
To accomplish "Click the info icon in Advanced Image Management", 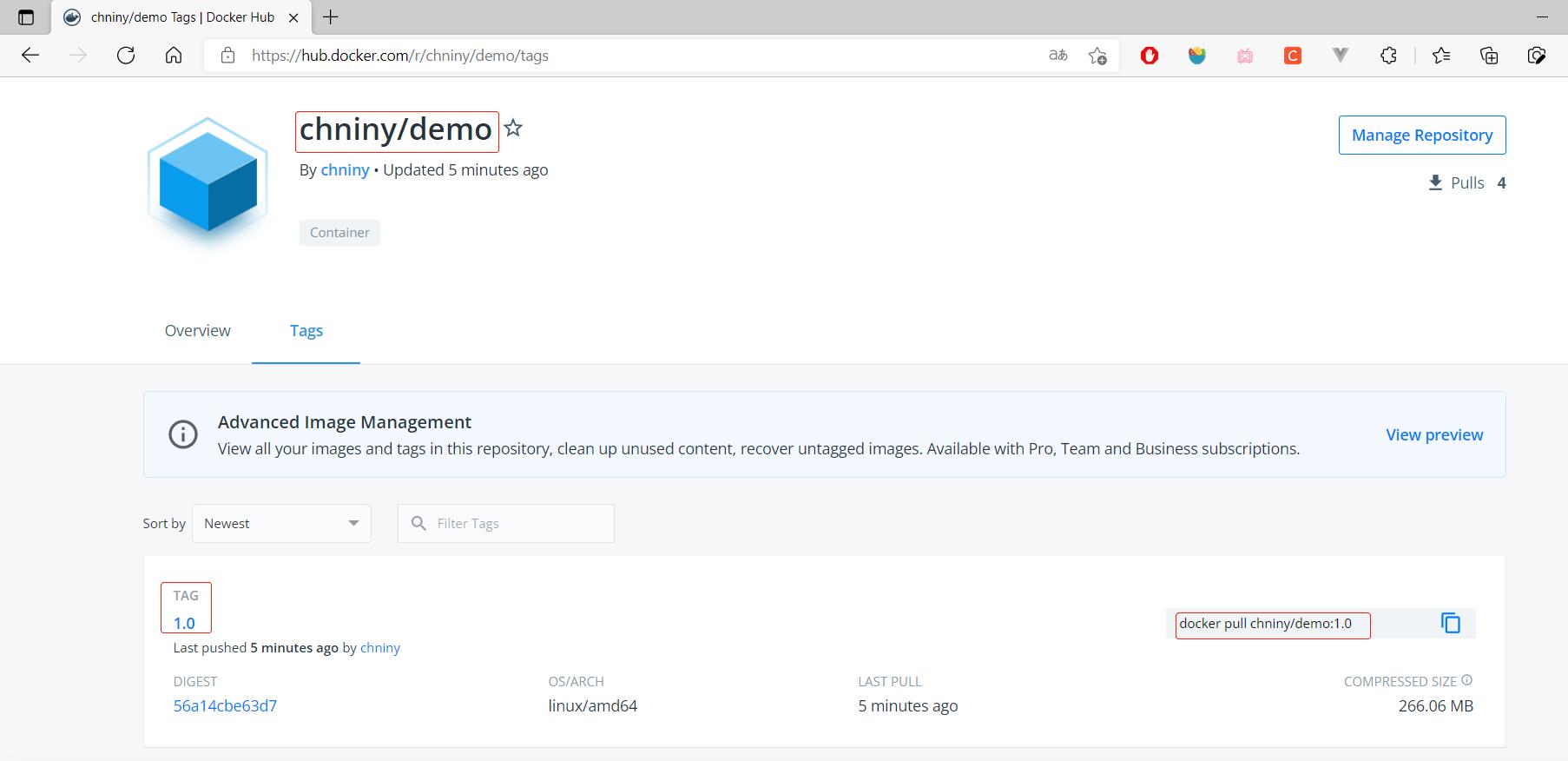I will (x=183, y=434).
